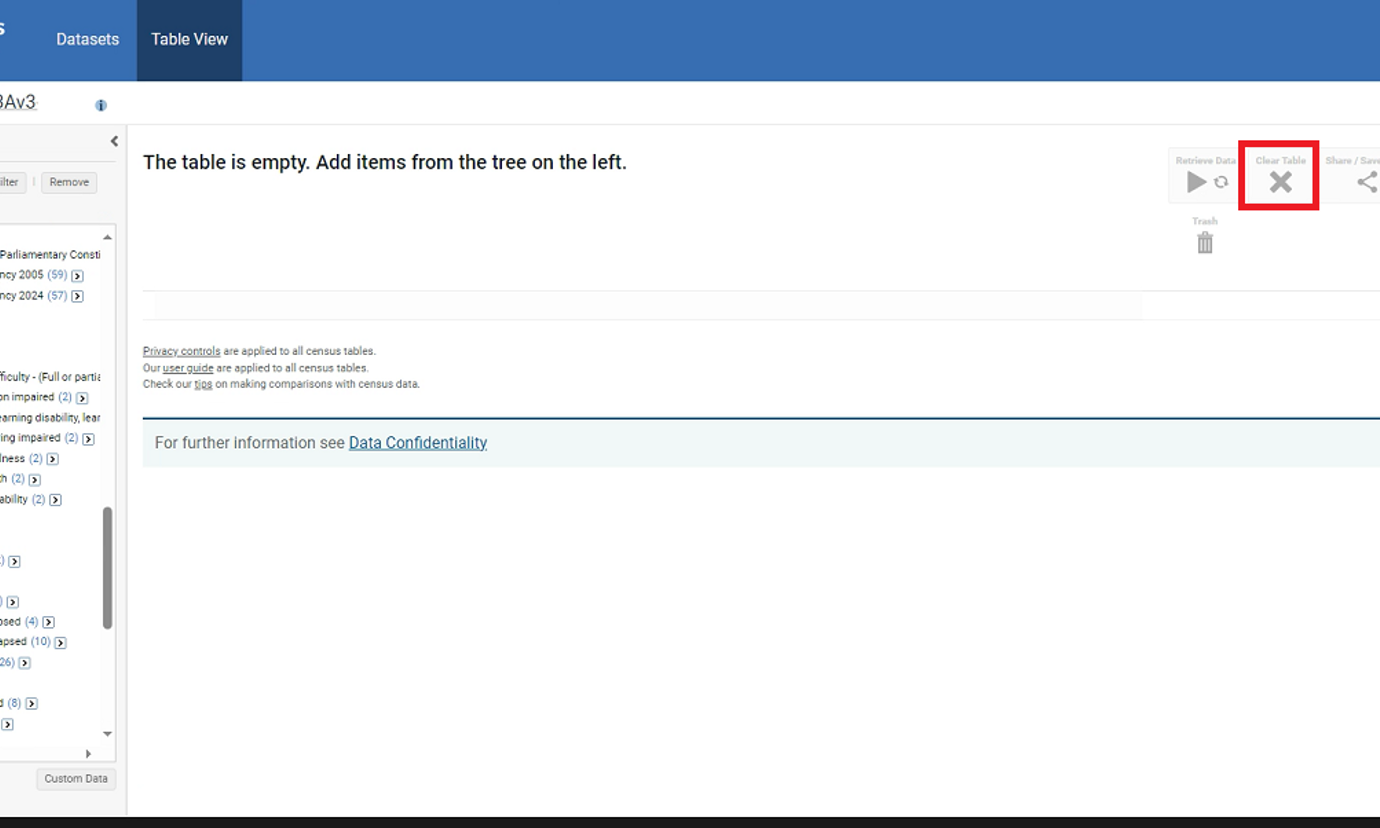Expand the hearing impaired (2) node
This screenshot has height=828, width=1380.
(88, 439)
